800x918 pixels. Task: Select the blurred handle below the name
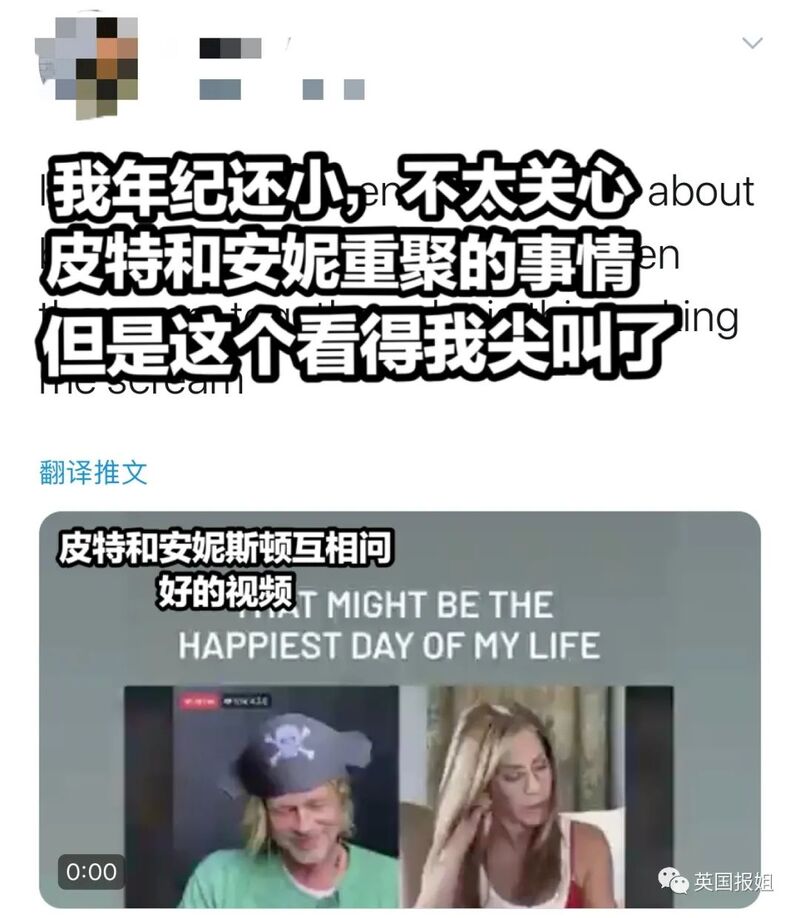[x=220, y=89]
